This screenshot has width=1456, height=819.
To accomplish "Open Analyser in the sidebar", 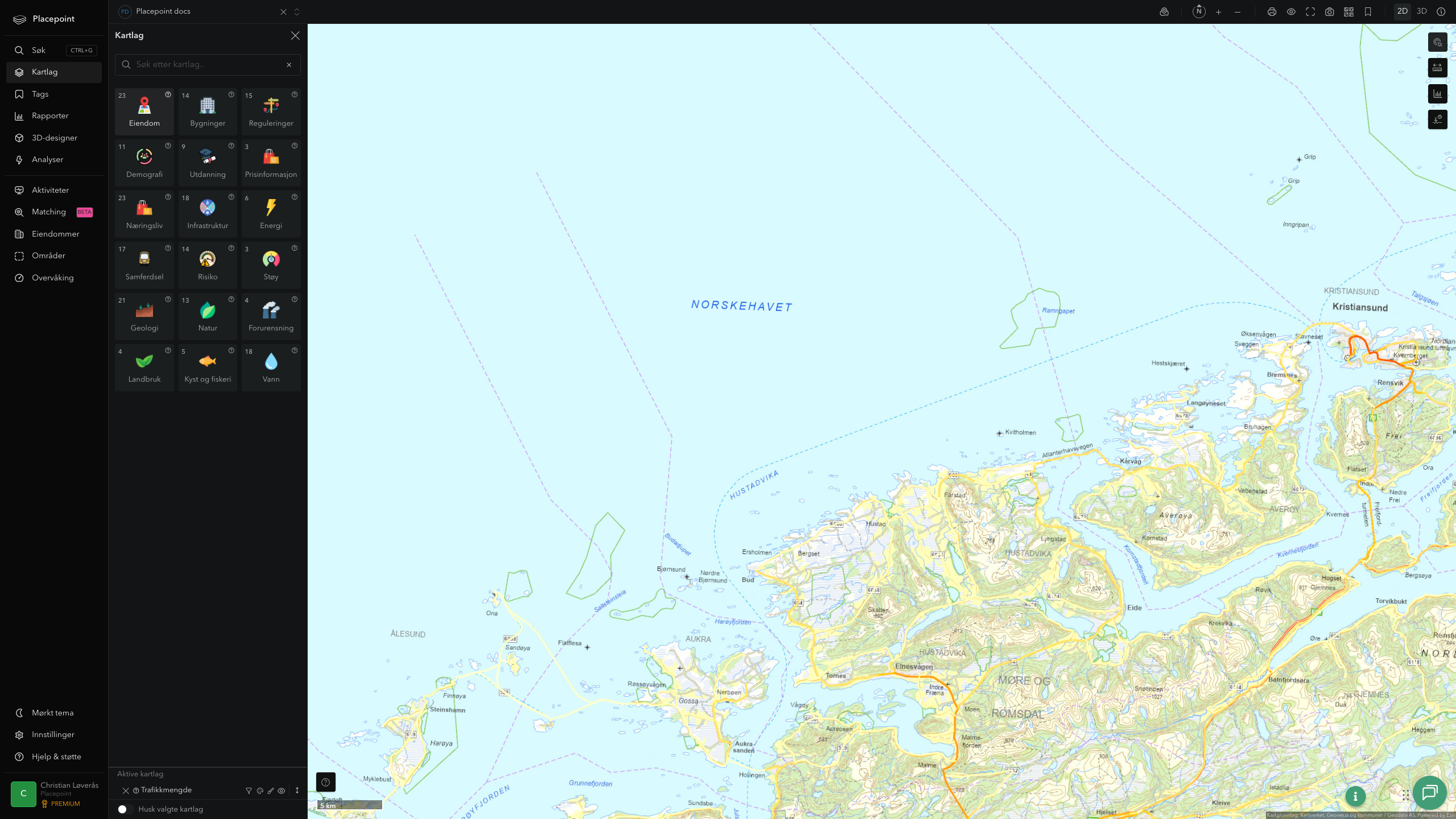I will pos(54,160).
